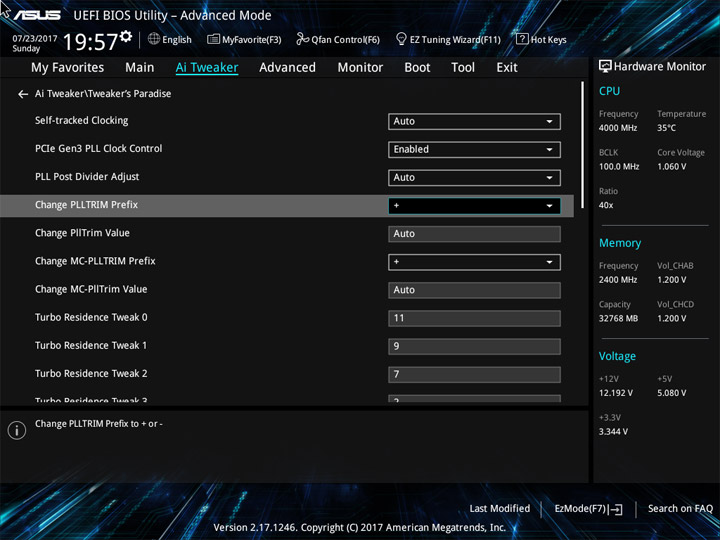Screen dimensions: 720x540
Task: Click the +3.3V 3.344 V reading
Action: tap(613, 432)
